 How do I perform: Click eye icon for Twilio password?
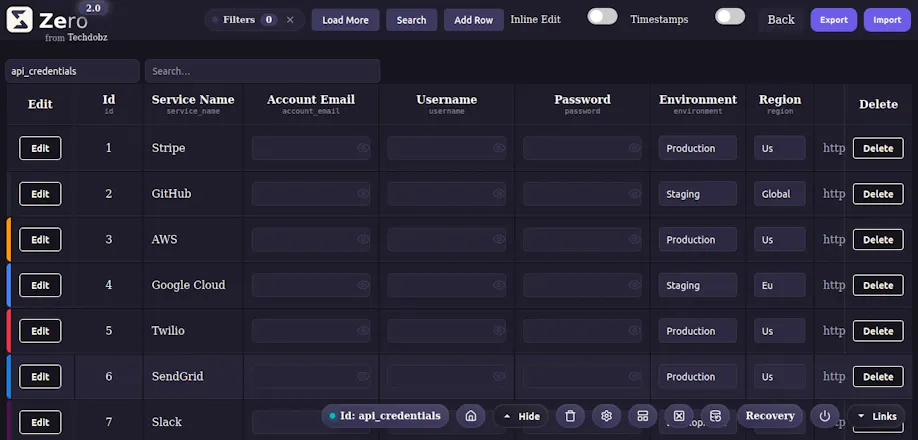635,331
